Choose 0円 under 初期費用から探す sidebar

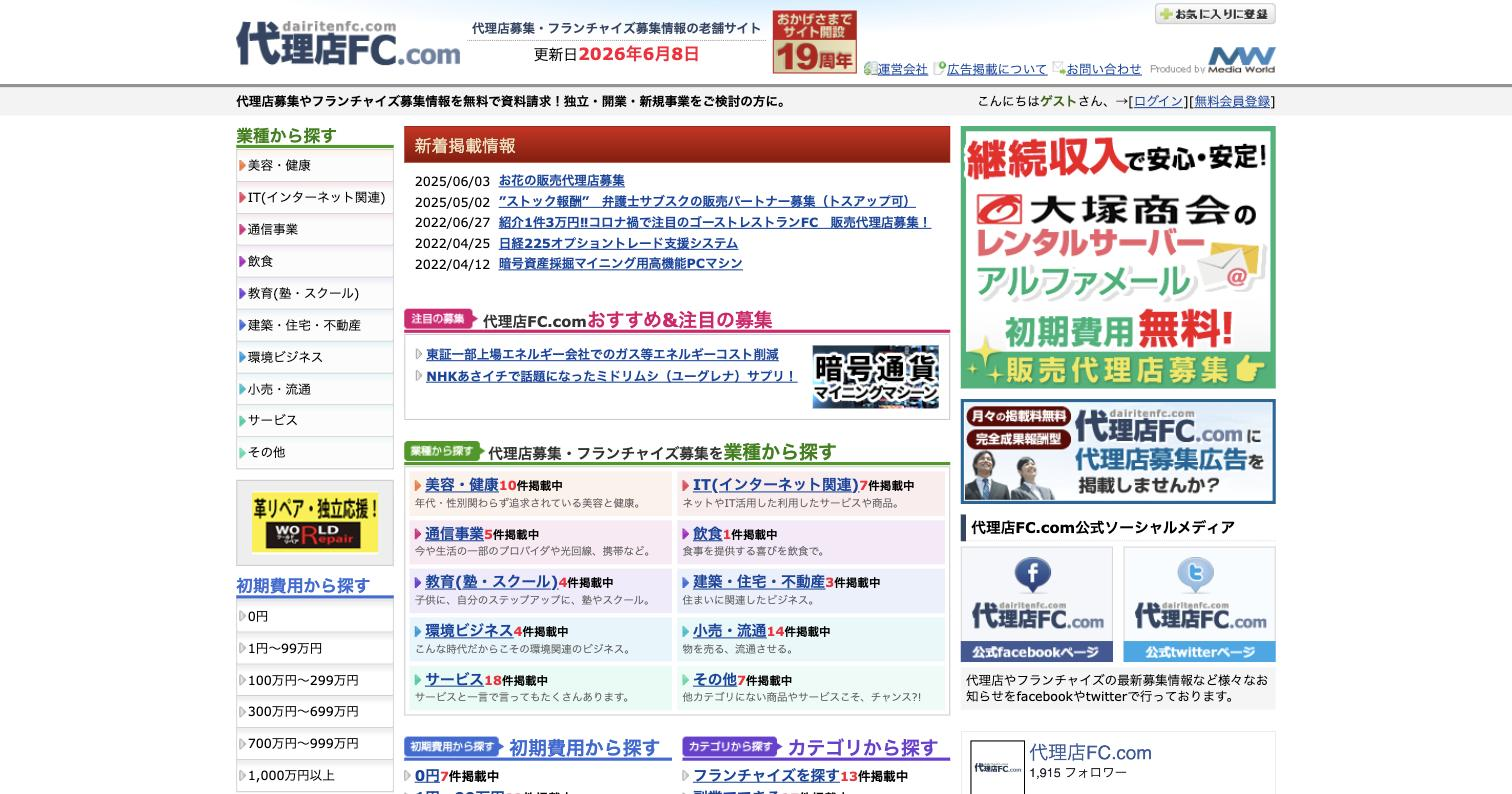[x=315, y=616]
